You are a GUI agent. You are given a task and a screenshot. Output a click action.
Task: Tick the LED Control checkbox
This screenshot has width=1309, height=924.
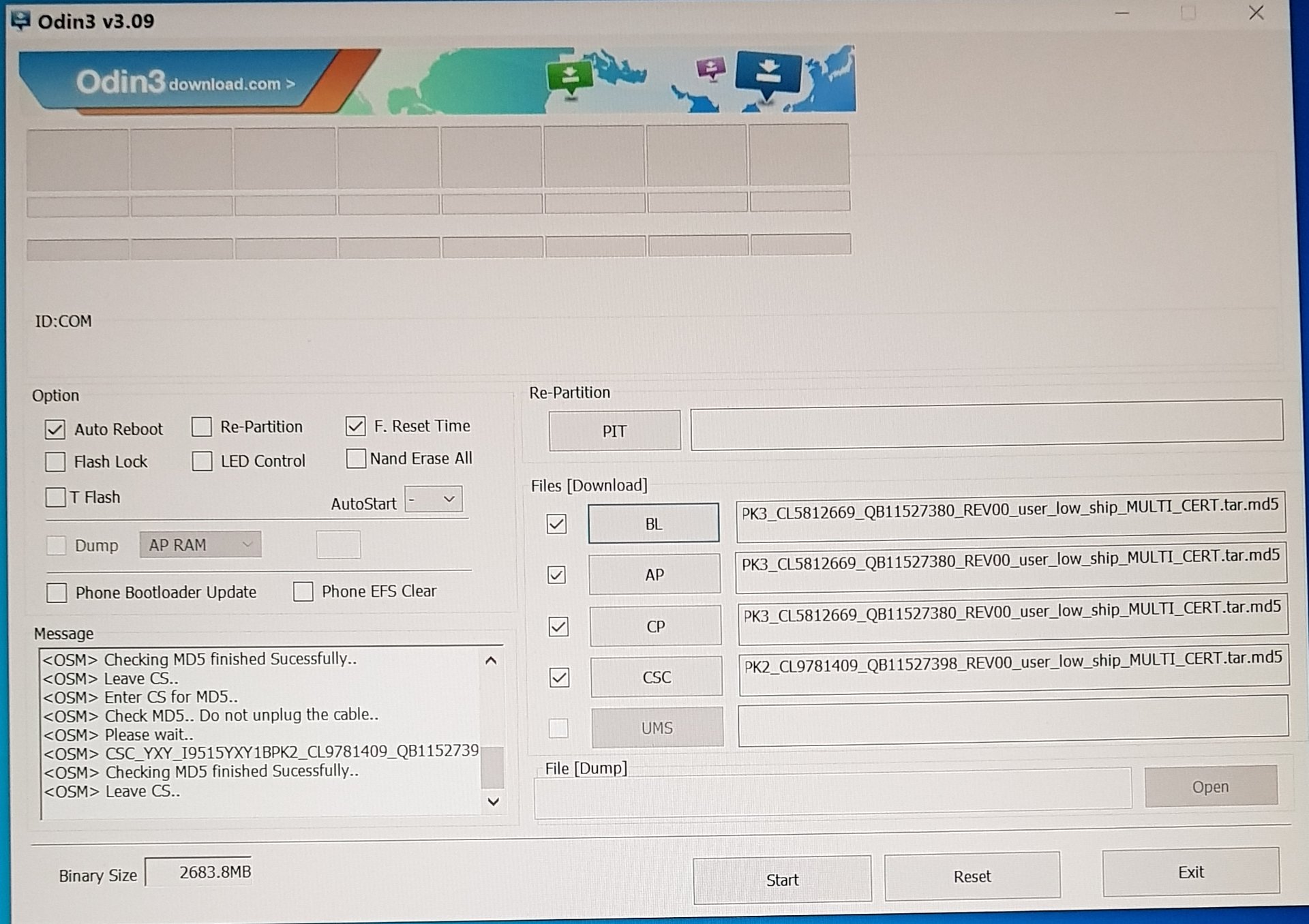click(202, 461)
